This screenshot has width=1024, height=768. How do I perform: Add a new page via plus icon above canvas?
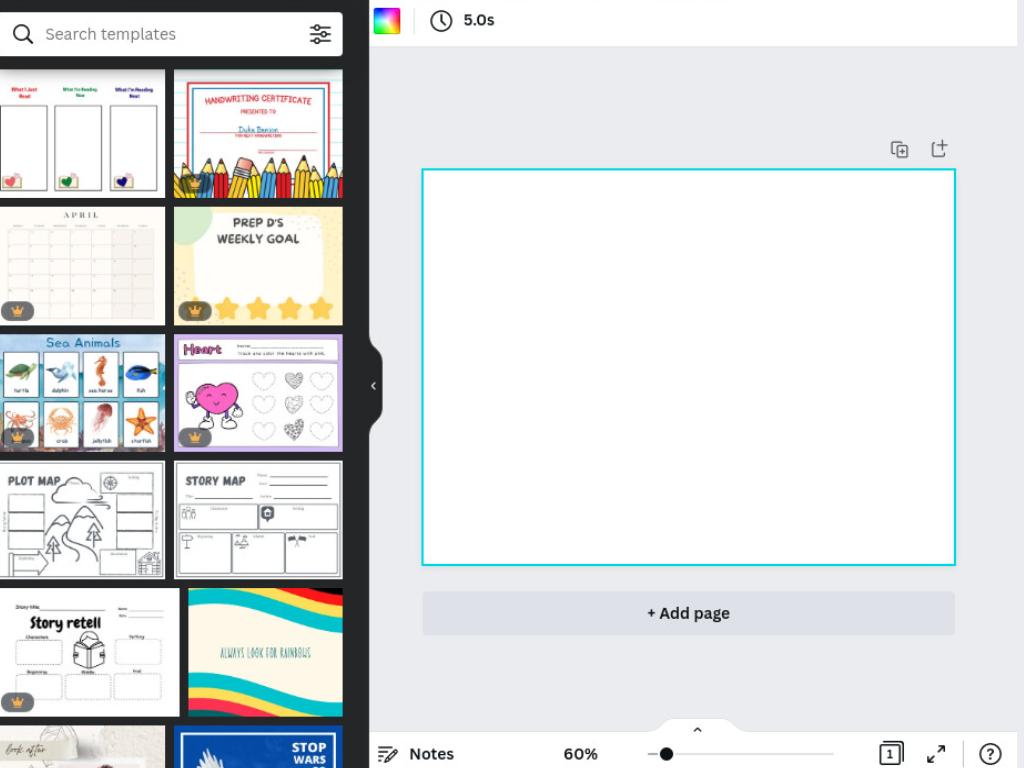point(939,149)
